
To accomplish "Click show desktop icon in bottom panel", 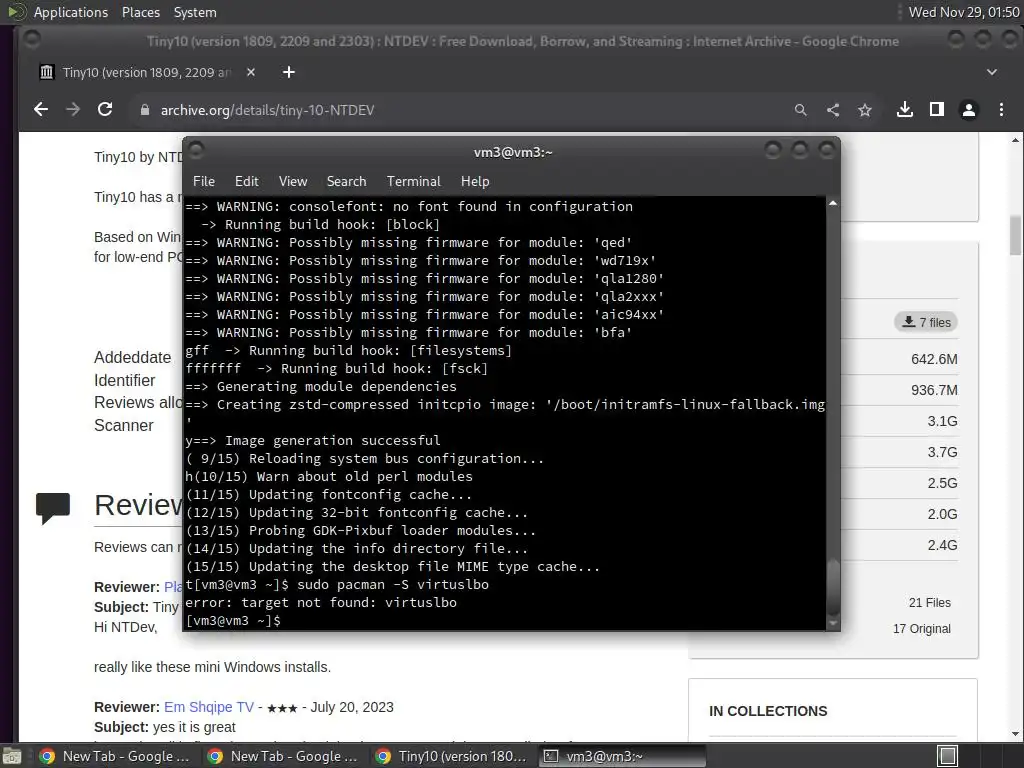I will 10,757.
